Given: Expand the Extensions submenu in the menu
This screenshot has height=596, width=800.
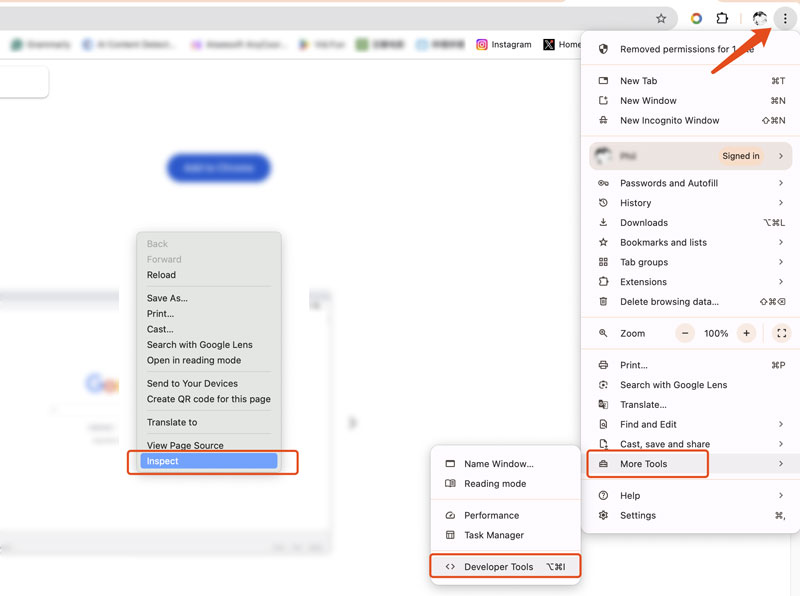Looking at the screenshot, I should click(x=691, y=282).
